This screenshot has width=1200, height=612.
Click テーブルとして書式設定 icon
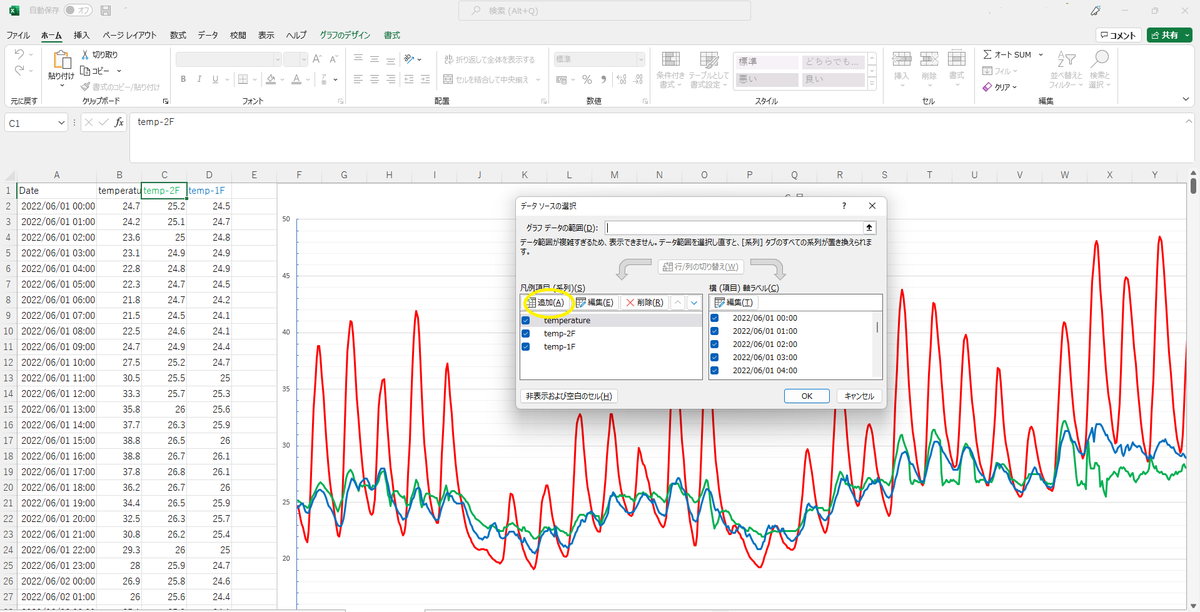[x=709, y=60]
